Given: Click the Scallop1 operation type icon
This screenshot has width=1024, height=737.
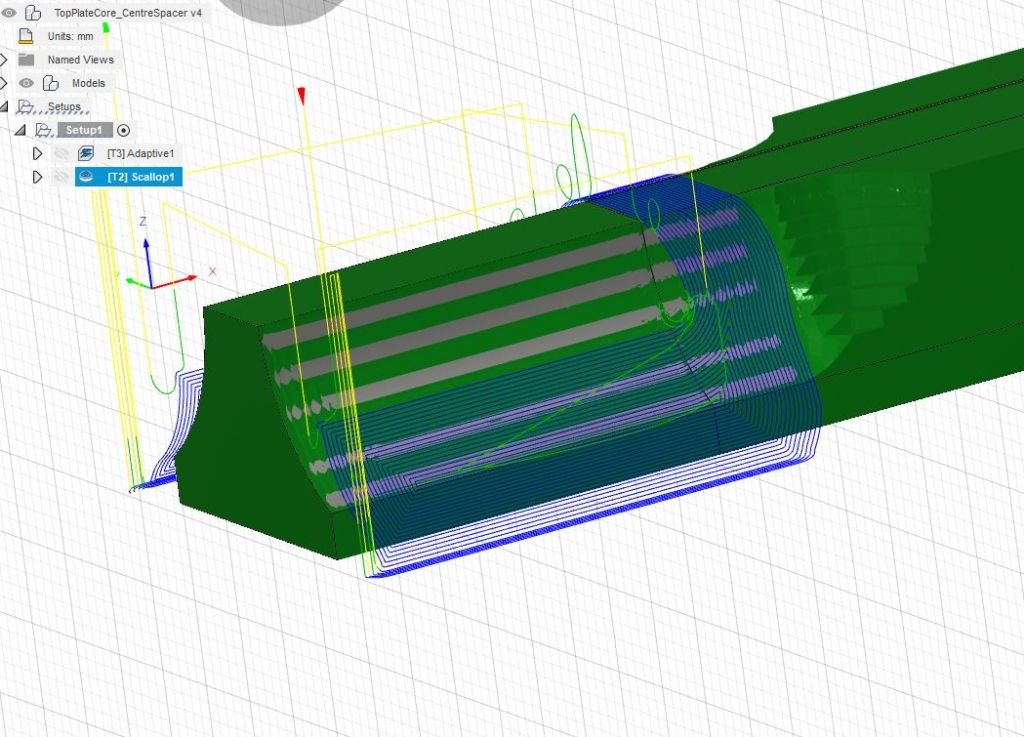Looking at the screenshot, I should point(86,177).
